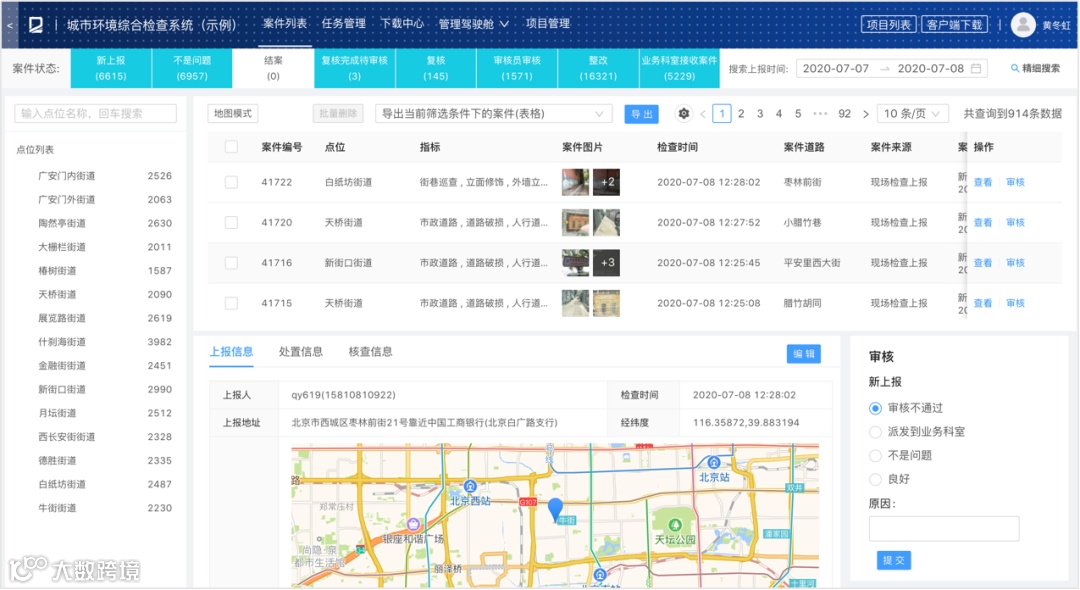The width and height of the screenshot is (1080, 590).
Task: Open the 10 条/页 page size dropdown
Action: (x=913, y=114)
